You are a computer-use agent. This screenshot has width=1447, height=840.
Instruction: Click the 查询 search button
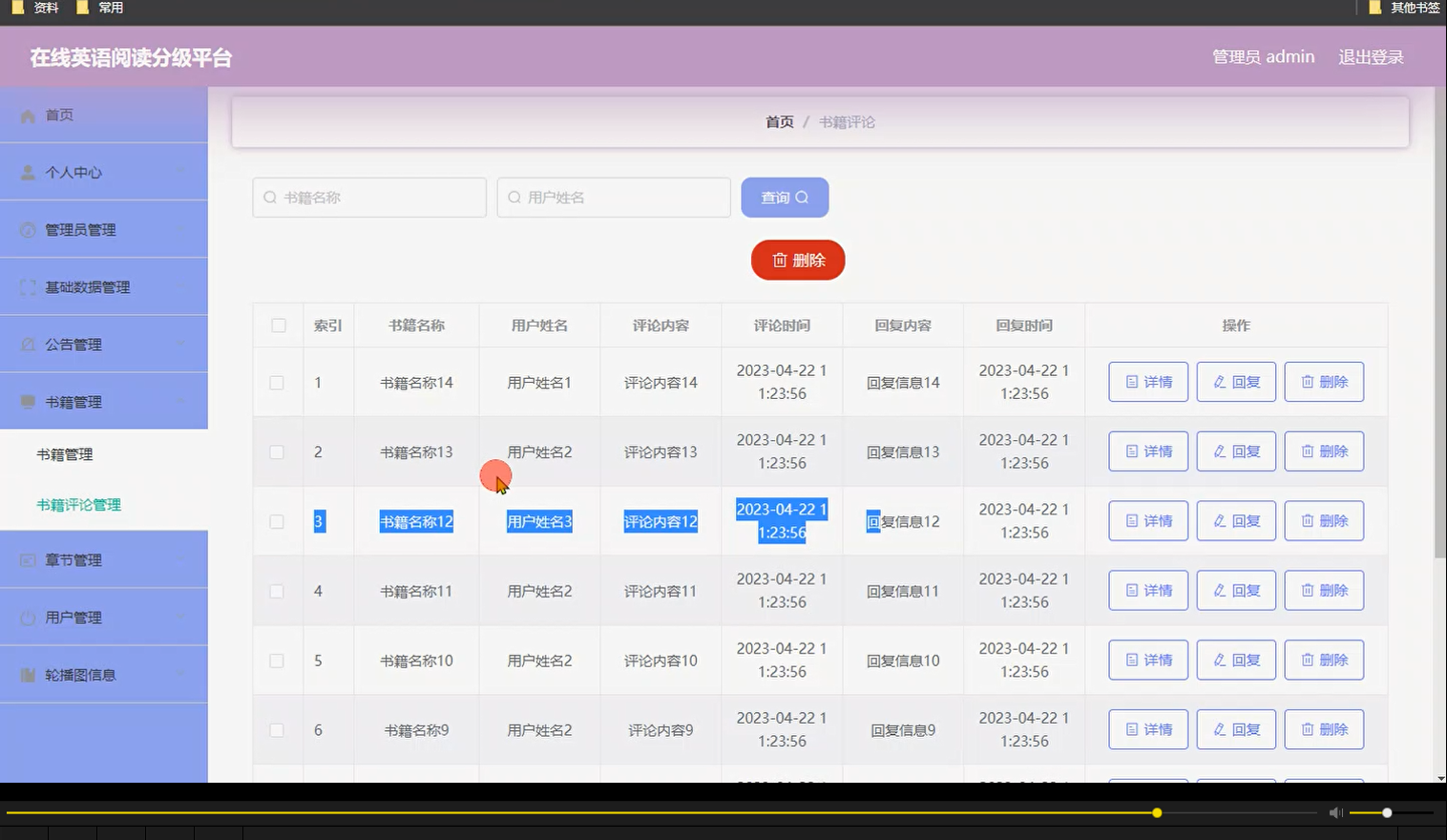[x=785, y=198]
